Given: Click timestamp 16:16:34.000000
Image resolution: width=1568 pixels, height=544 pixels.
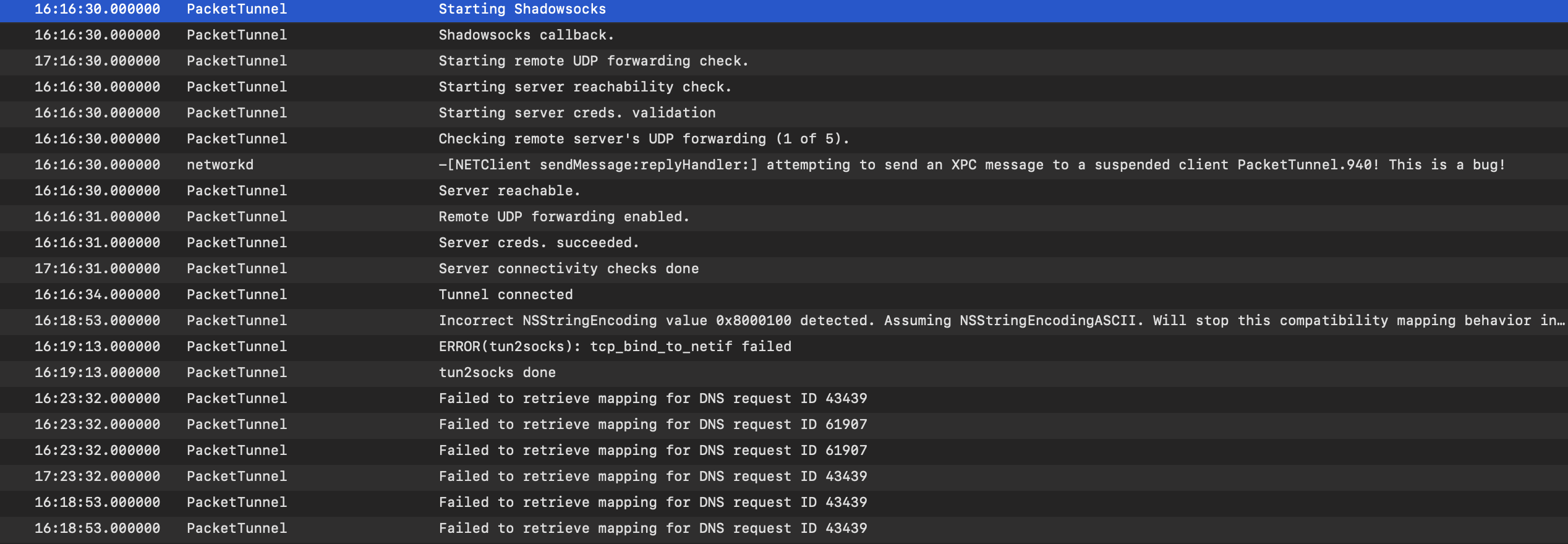Looking at the screenshot, I should [97, 295].
